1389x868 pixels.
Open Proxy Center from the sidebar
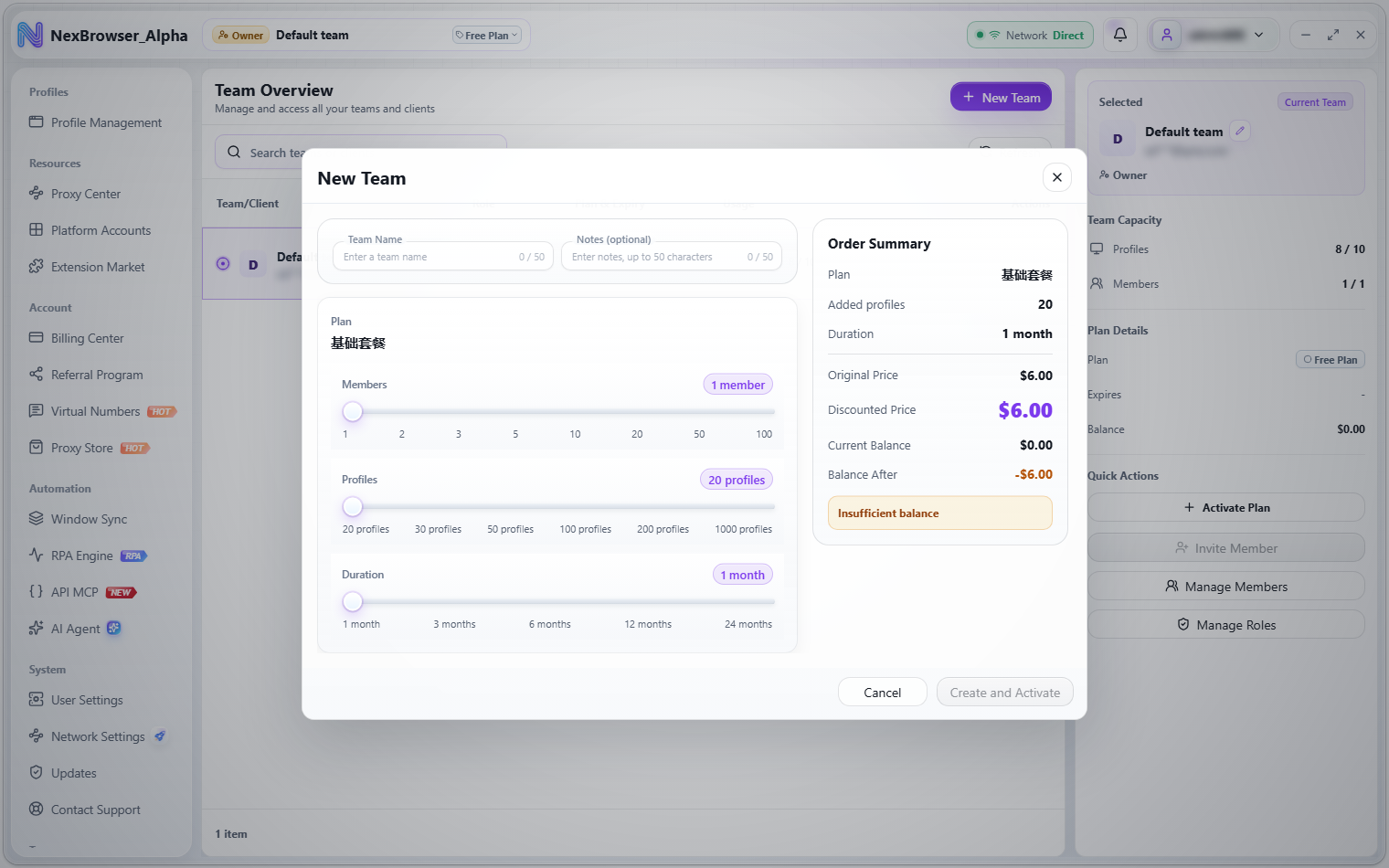coord(85,194)
